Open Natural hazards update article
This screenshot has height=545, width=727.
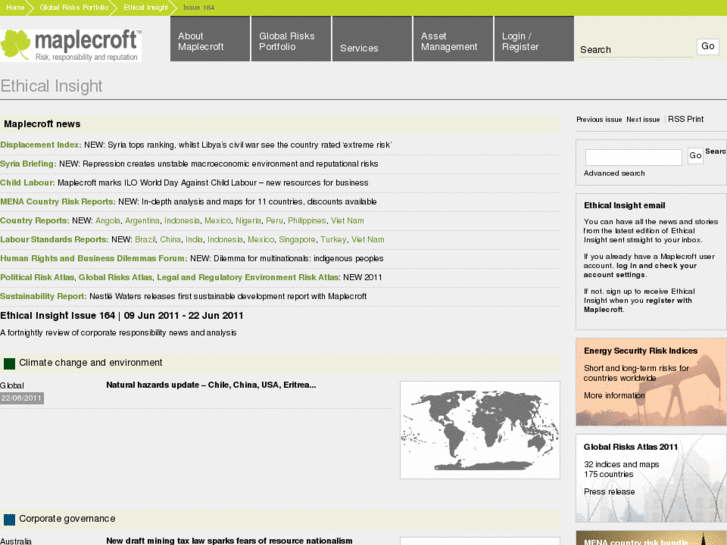pos(210,385)
